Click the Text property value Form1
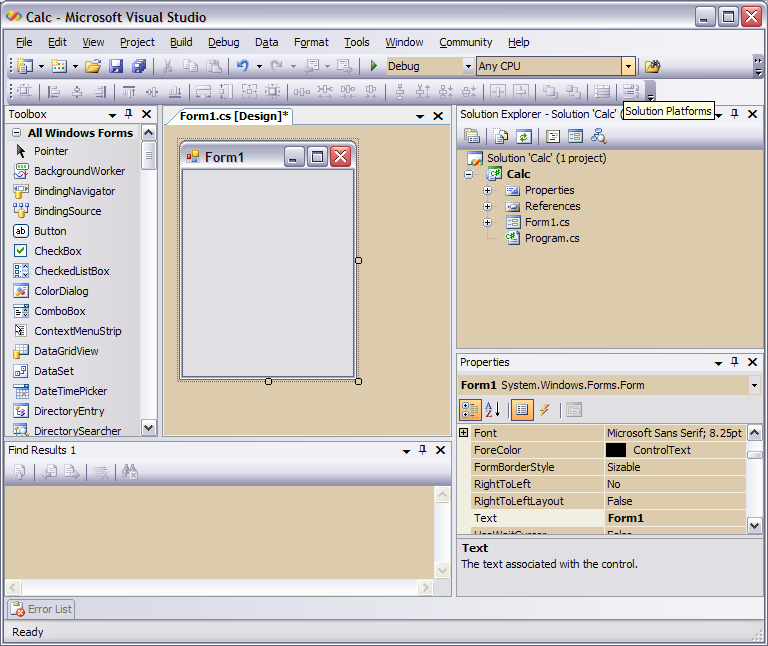 pyautogui.click(x=625, y=518)
